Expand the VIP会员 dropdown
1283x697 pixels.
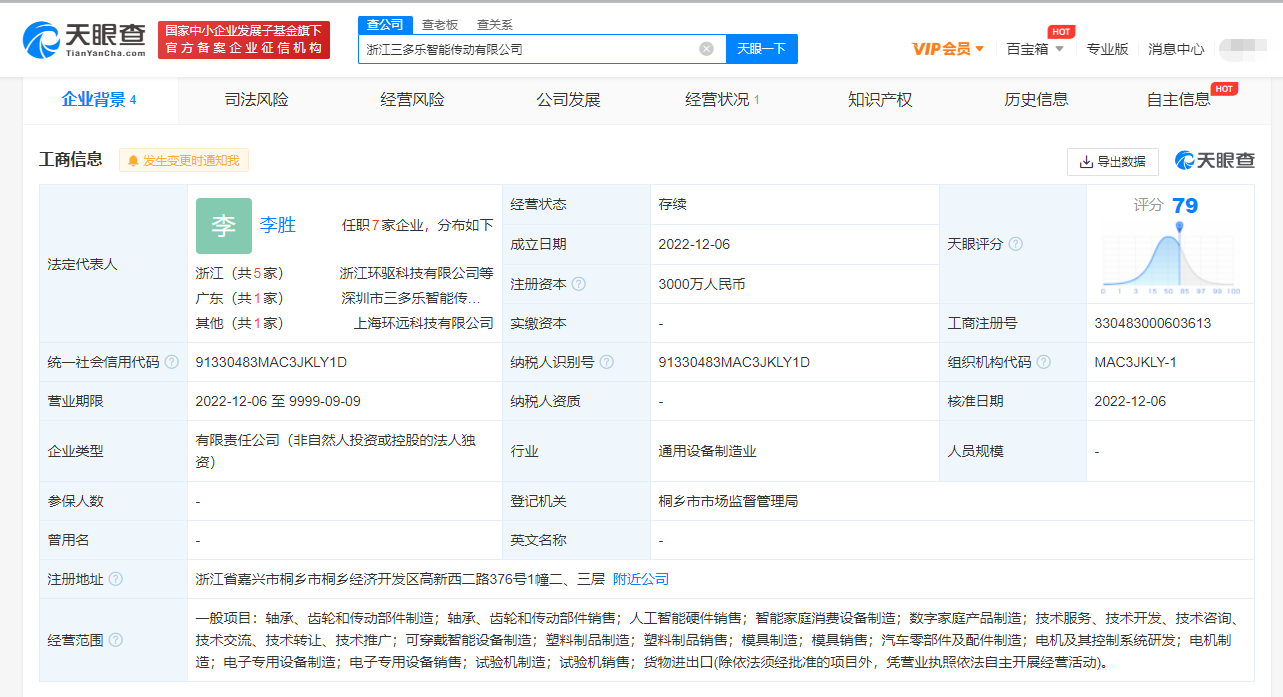pyautogui.click(x=948, y=49)
